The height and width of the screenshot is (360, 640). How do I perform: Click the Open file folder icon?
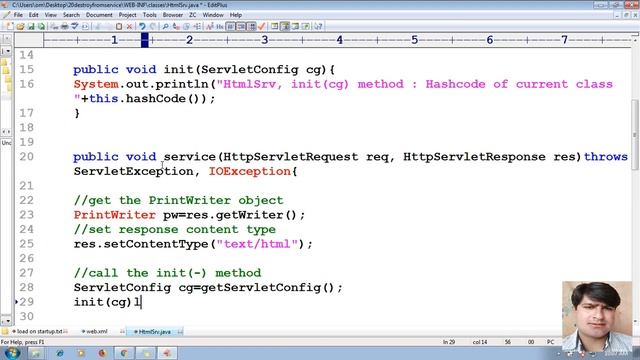pyautogui.click(x=20, y=27)
